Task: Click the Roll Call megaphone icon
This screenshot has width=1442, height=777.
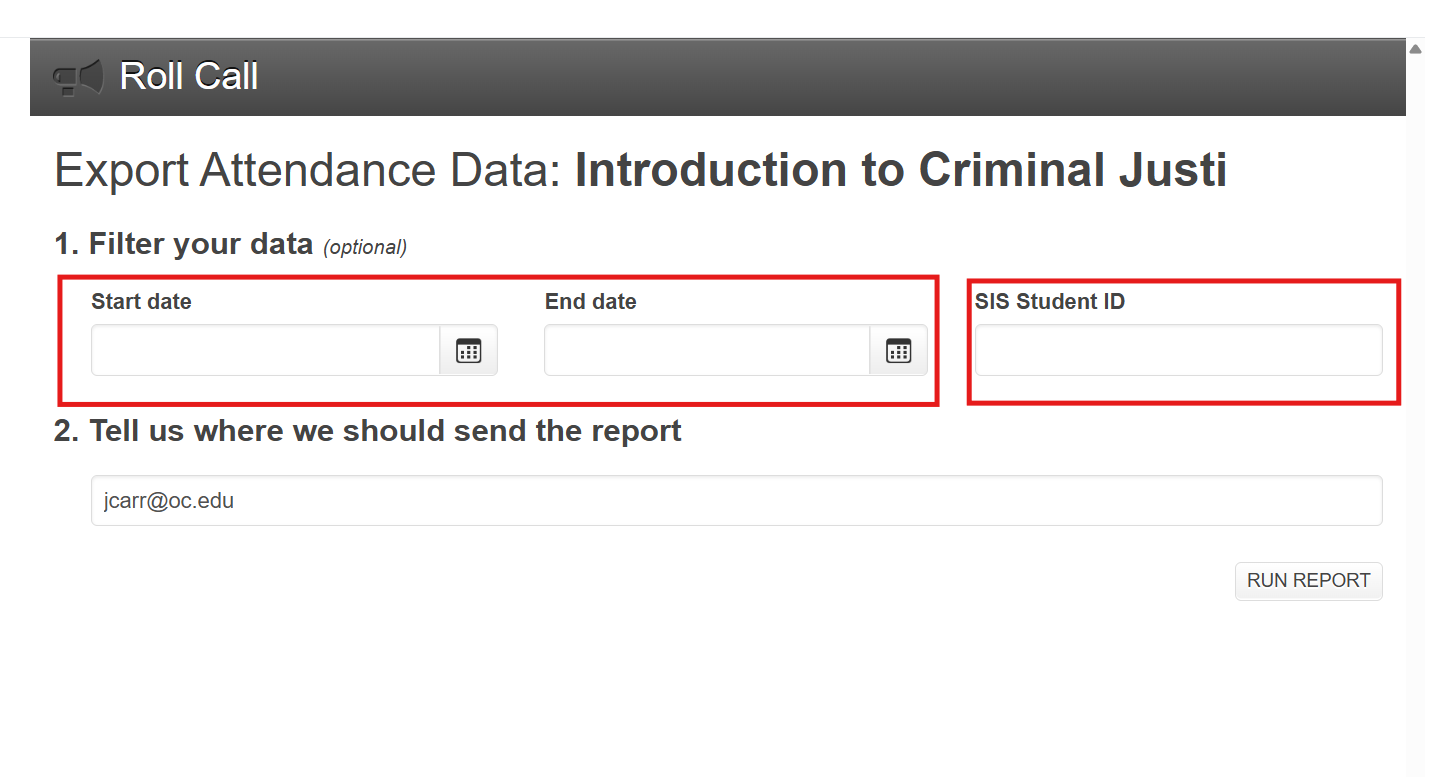Action: click(78, 77)
